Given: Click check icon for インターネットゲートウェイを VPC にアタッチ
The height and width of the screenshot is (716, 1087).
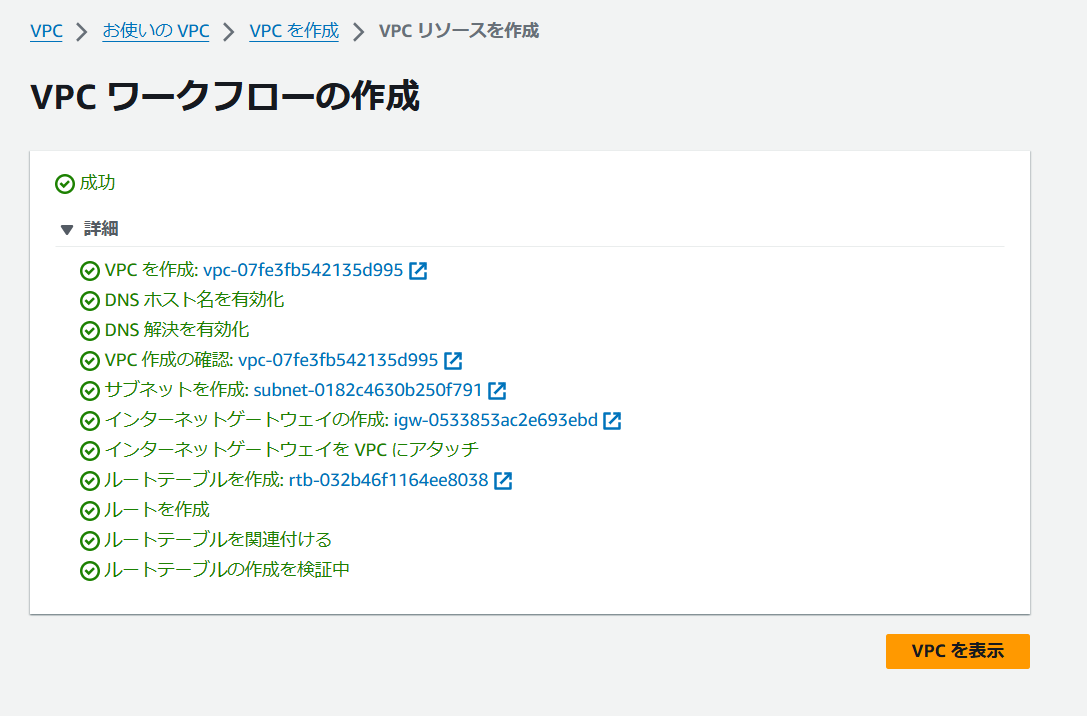Looking at the screenshot, I should pos(89,451).
